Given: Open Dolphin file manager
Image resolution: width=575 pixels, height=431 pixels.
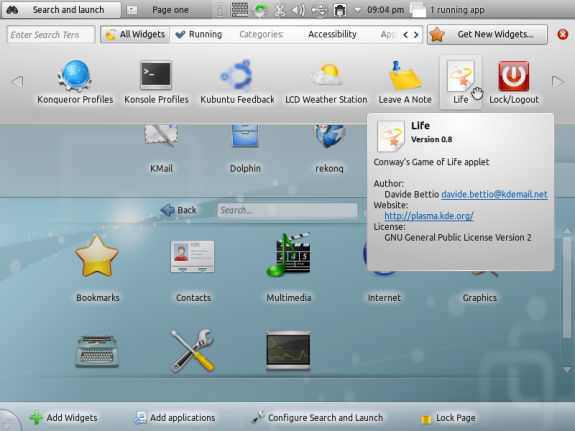Looking at the screenshot, I should pos(245,149).
